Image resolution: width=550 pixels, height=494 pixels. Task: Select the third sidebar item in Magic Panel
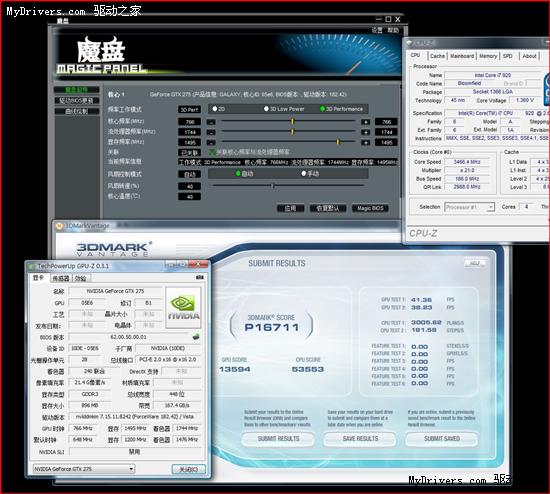[x=76, y=112]
